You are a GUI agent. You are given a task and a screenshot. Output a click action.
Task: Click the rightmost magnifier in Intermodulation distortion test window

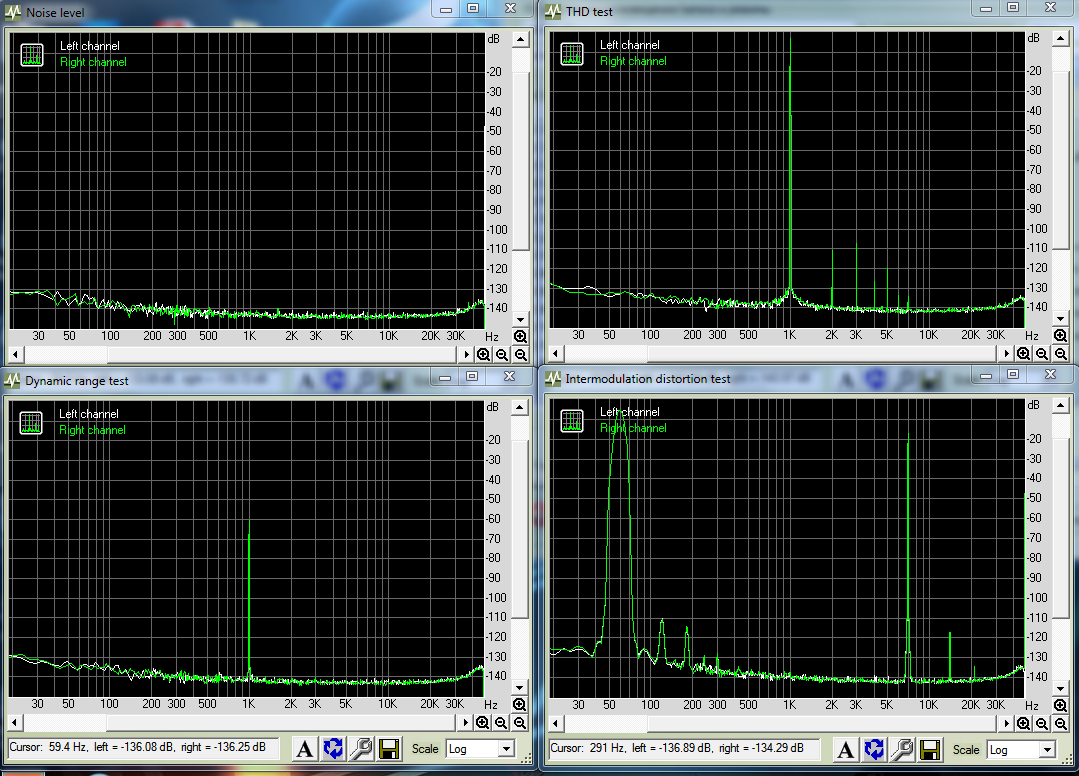(1061, 723)
